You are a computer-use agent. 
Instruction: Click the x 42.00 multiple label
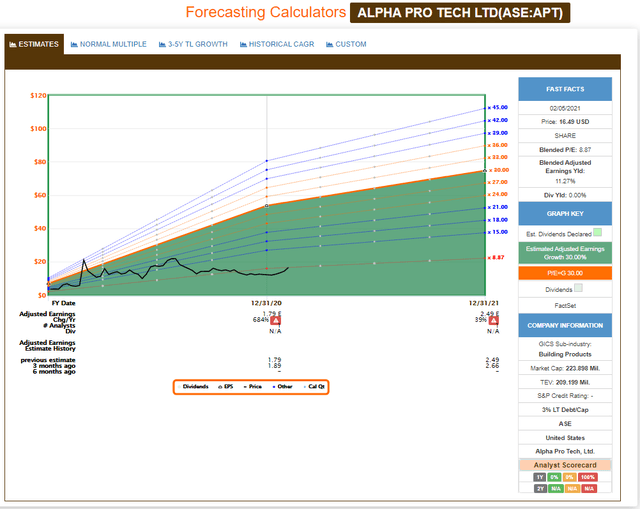tap(498, 120)
